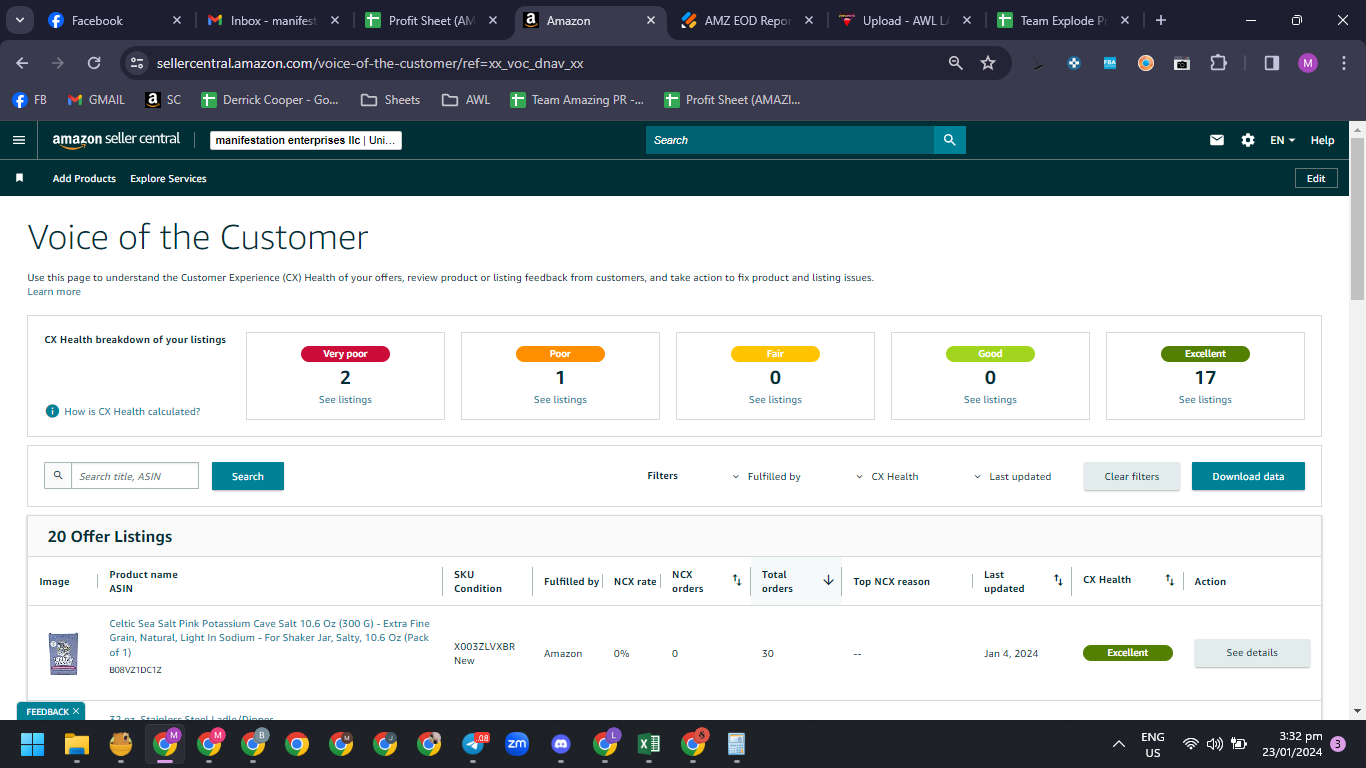
Task: Sort by the Total orders down arrow
Action: tap(828, 580)
